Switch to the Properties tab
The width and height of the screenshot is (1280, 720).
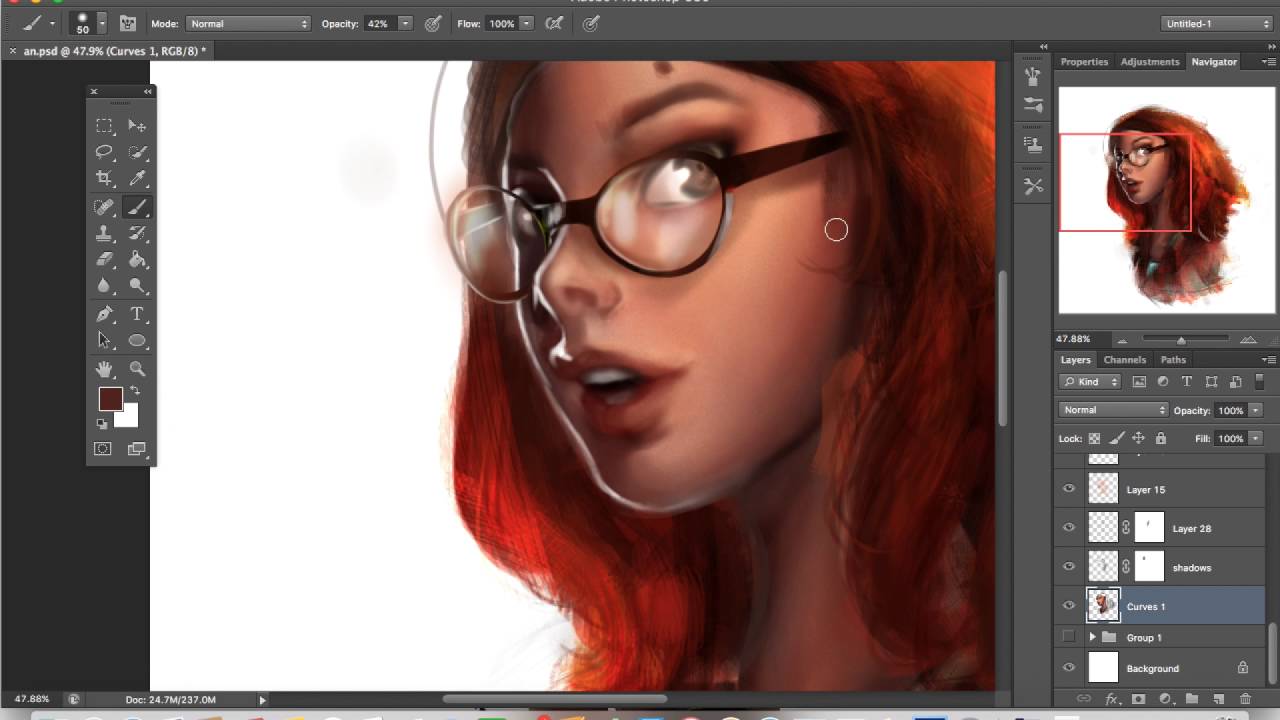pos(1084,62)
